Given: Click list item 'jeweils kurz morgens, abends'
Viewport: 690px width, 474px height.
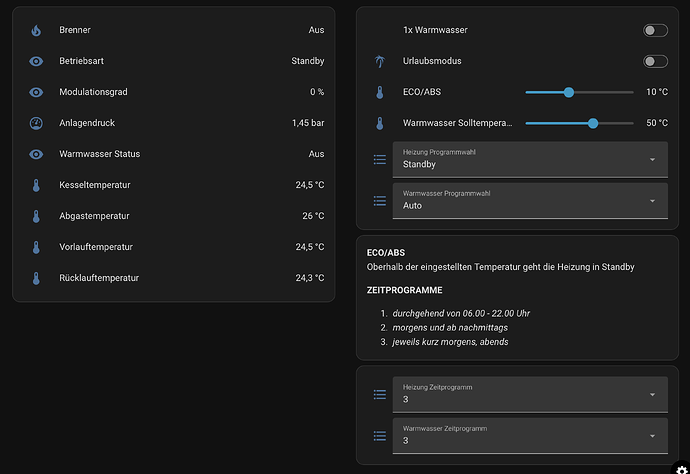Looking at the screenshot, I should click(x=450, y=342).
